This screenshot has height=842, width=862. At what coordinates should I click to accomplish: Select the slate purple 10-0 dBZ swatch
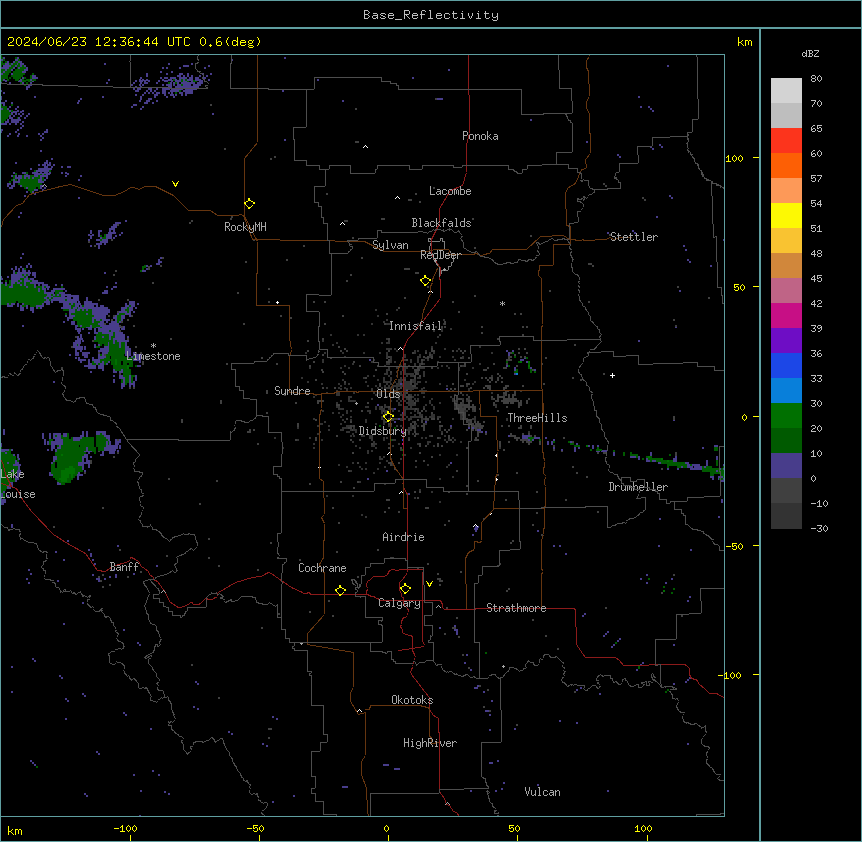pyautogui.click(x=786, y=466)
